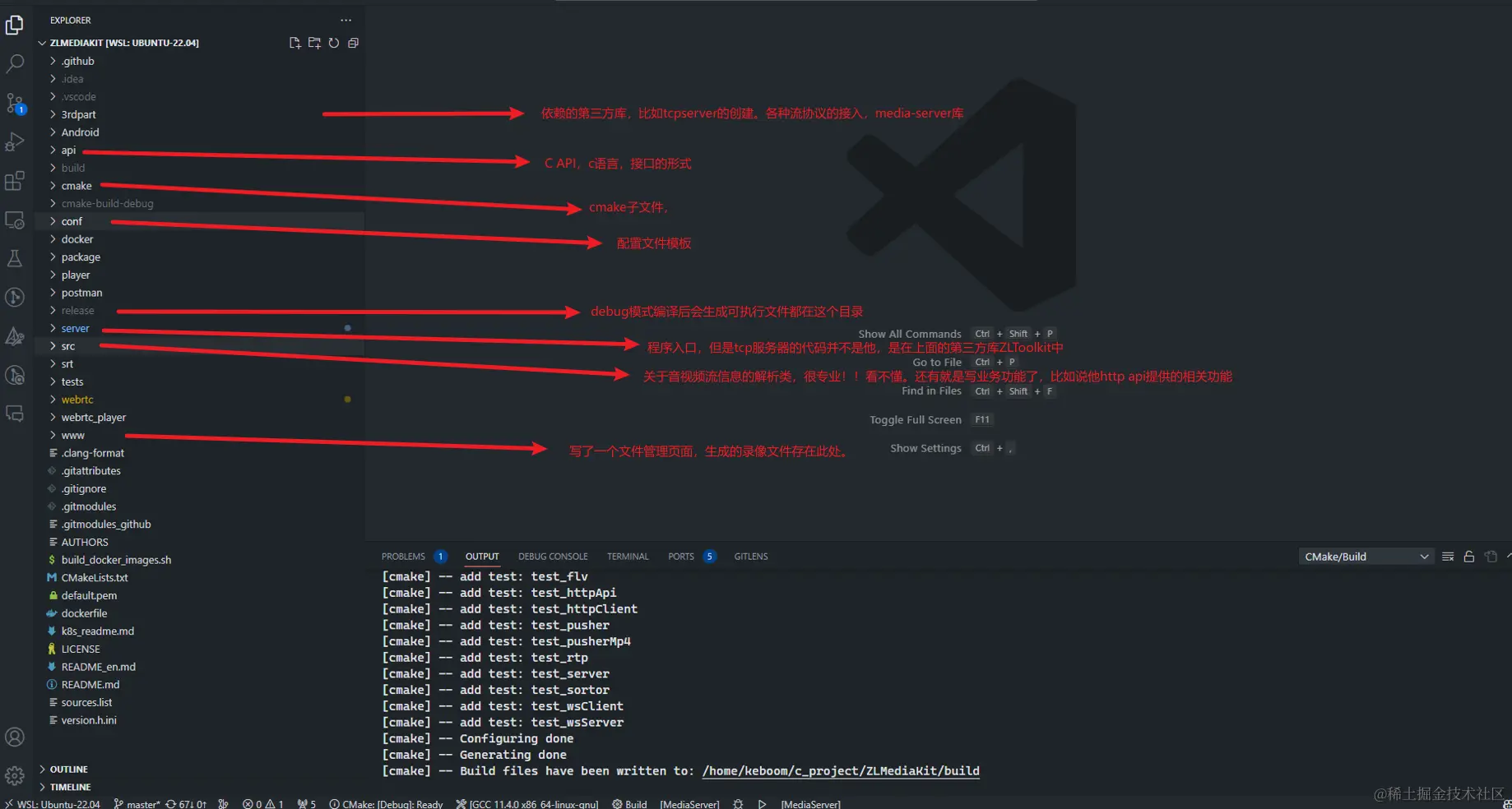Click the New File icon in Explorer
The image size is (1512, 809).
click(295, 43)
